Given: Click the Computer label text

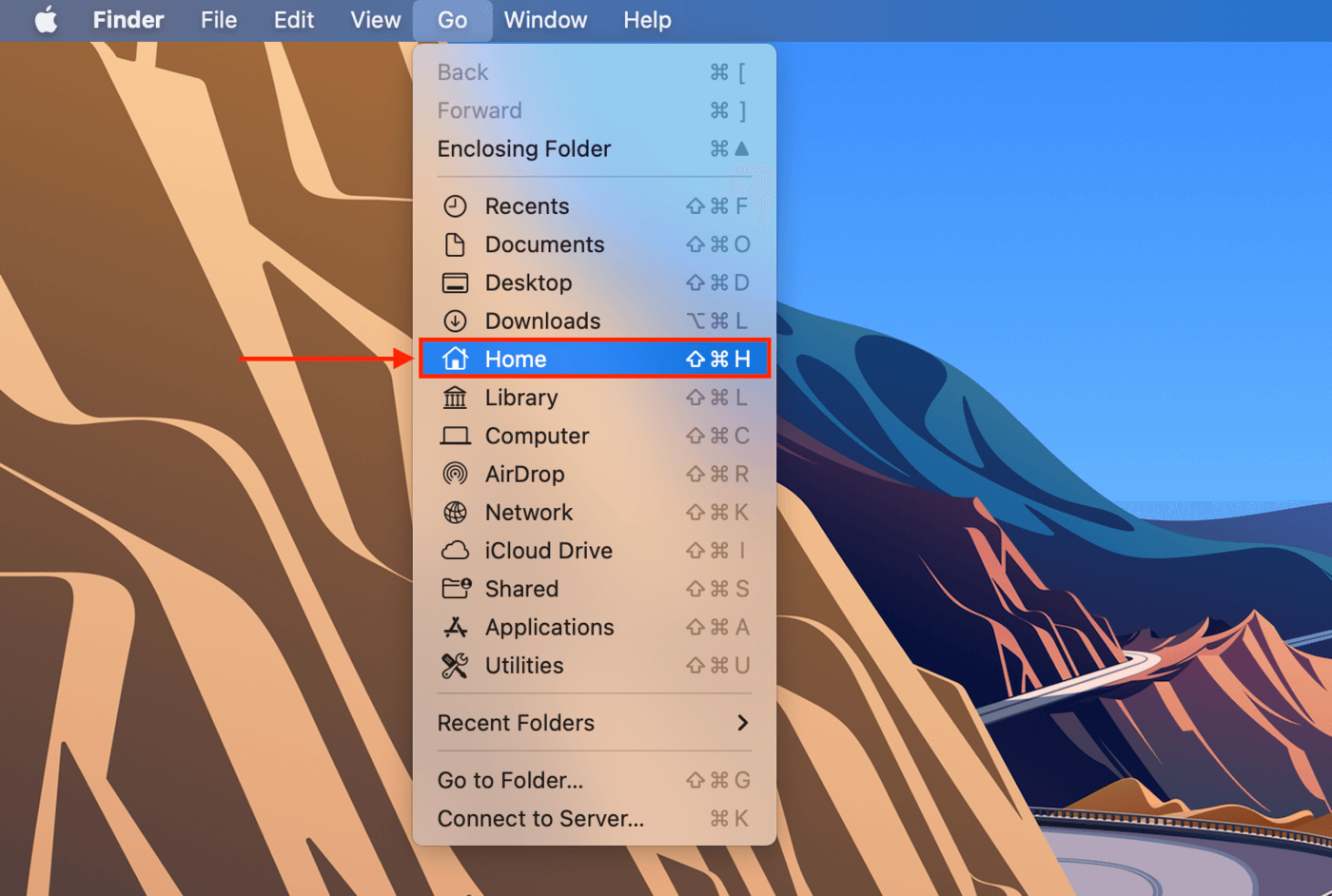Looking at the screenshot, I should coord(538,436).
